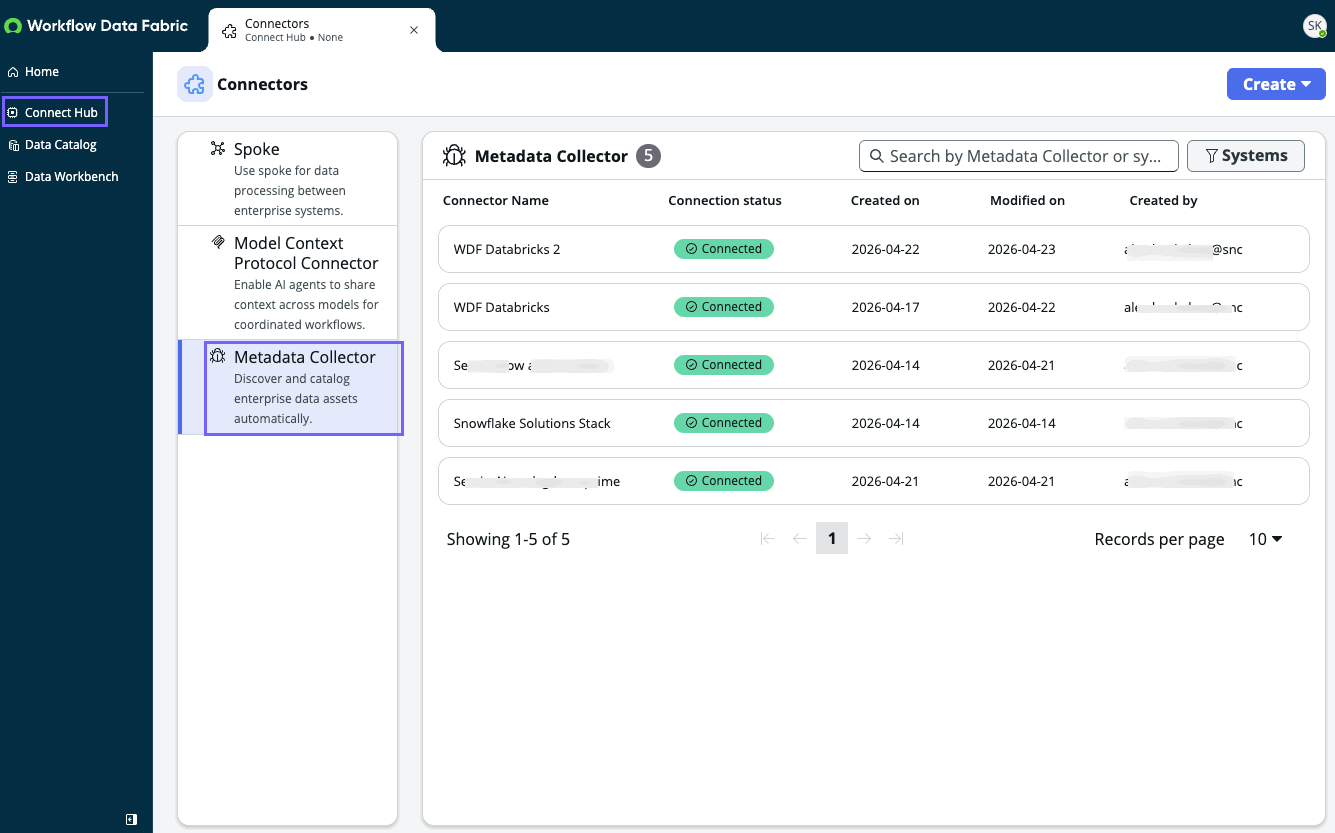The width and height of the screenshot is (1335, 833).
Task: Click the Metadata Collector heading bug icon
Action: [454, 156]
